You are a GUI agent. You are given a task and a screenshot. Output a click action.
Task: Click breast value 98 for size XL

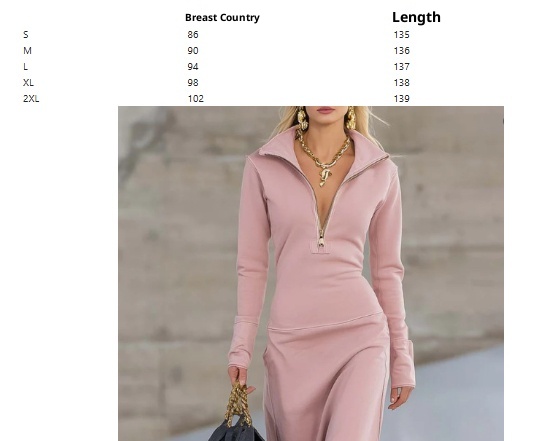pos(193,82)
